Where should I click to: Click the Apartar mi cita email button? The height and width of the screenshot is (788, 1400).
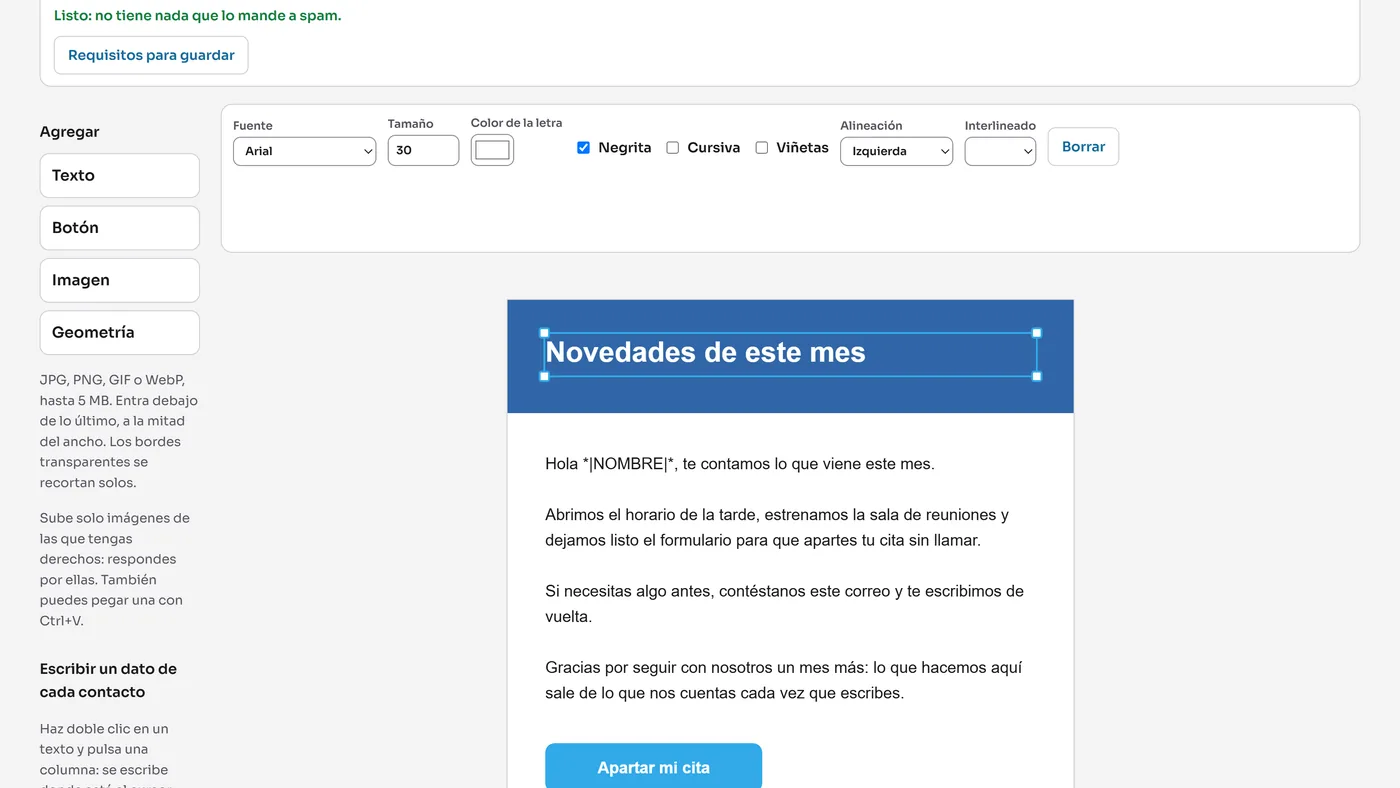point(654,768)
